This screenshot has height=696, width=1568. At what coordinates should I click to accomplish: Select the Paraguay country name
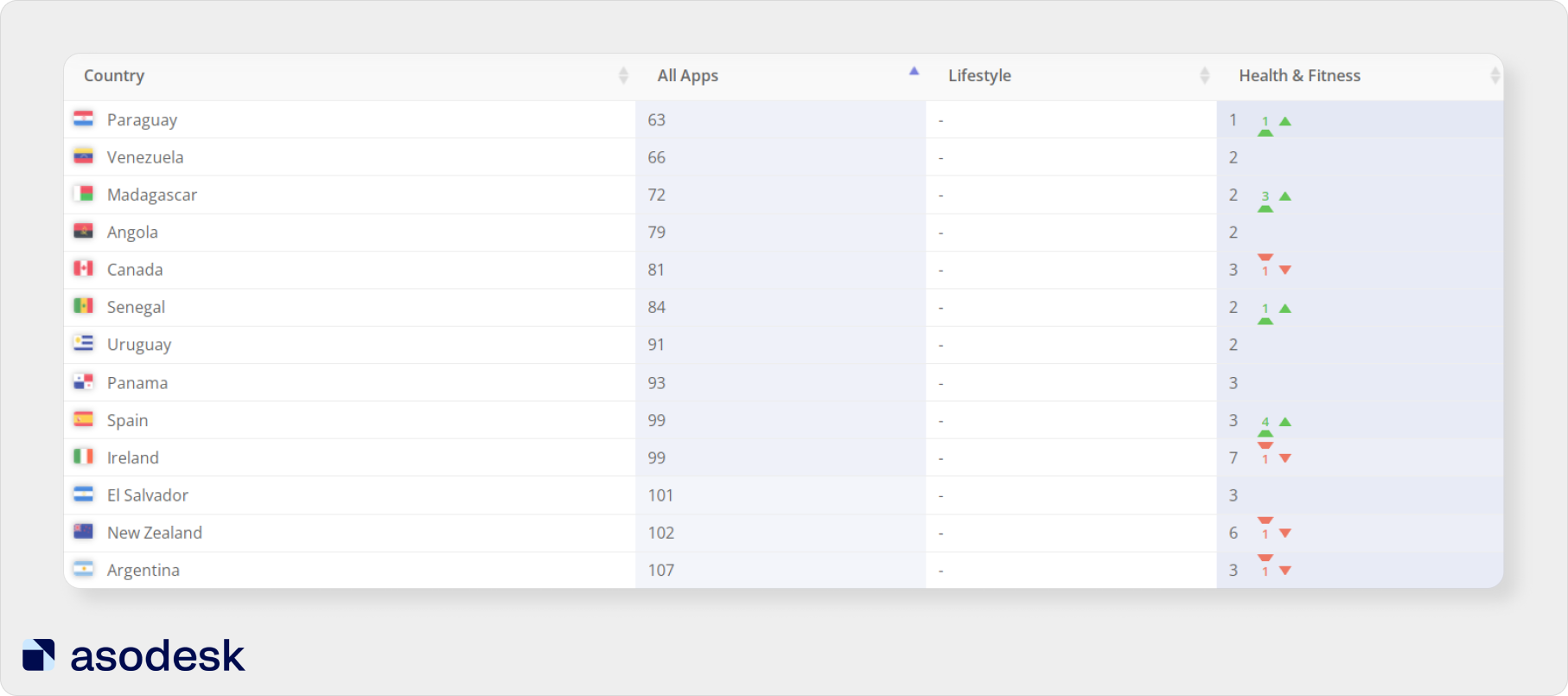pos(142,120)
